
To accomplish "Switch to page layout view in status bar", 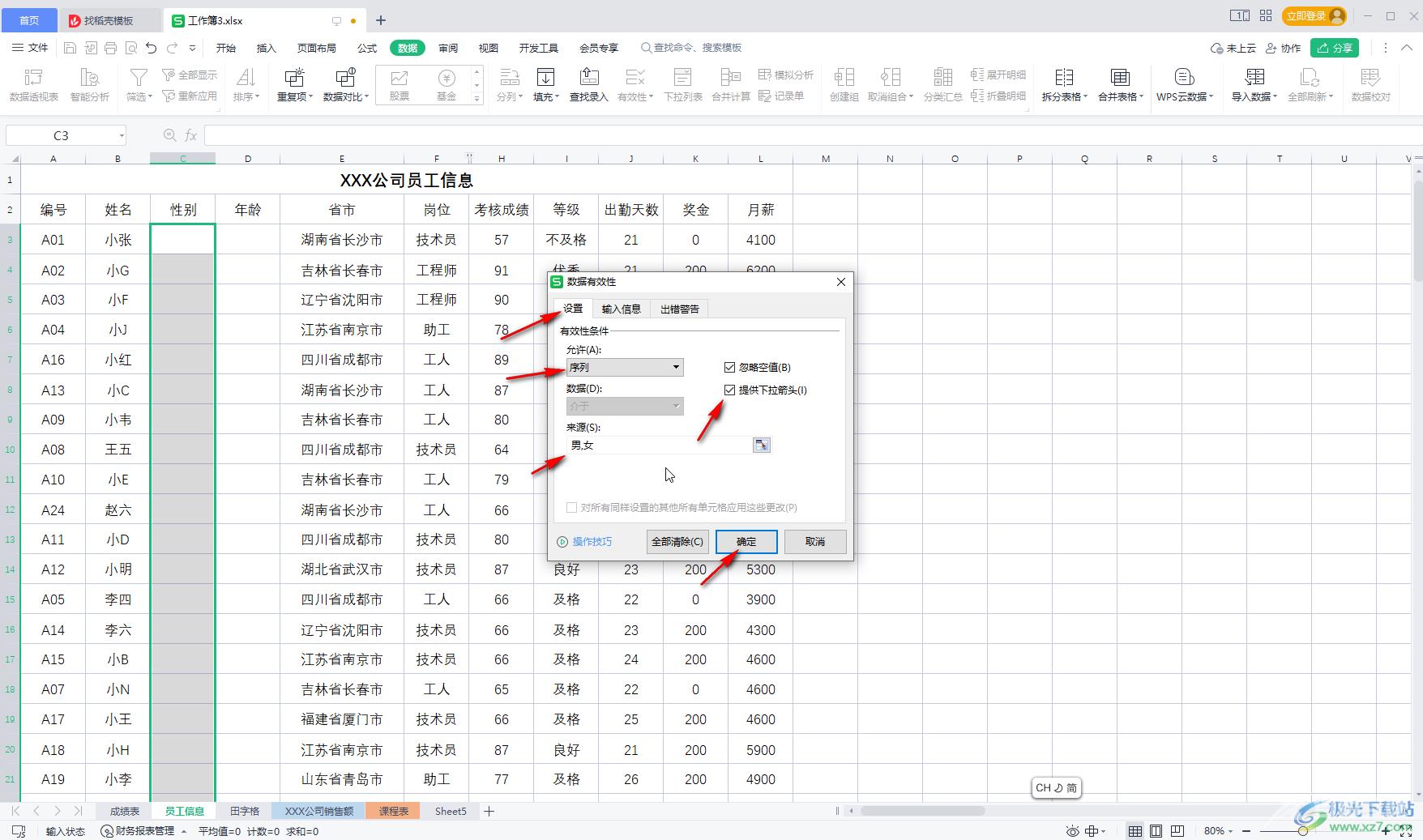I will coord(1156,831).
